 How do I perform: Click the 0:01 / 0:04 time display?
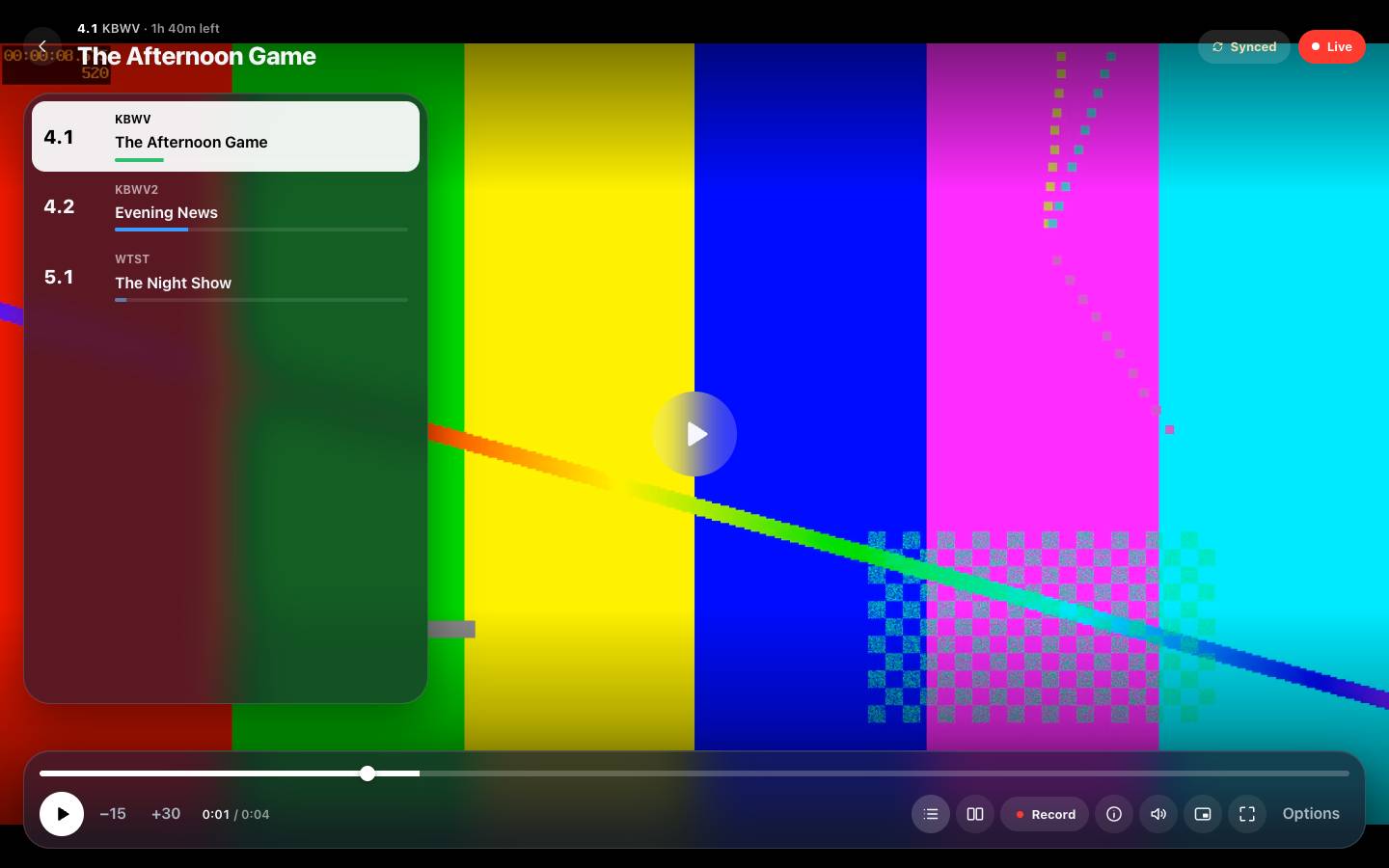pyautogui.click(x=235, y=814)
